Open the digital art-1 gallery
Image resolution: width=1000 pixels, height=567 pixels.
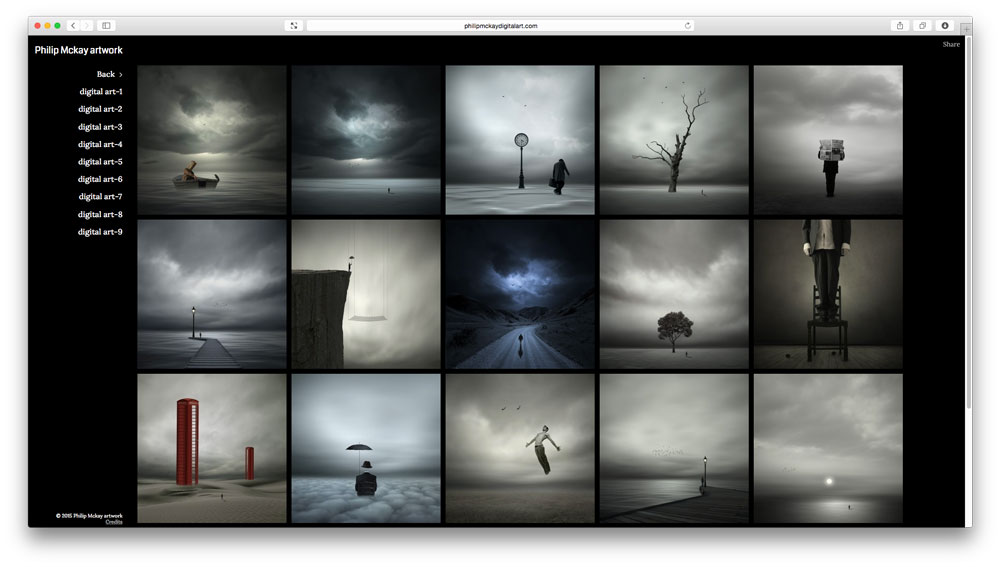[x=101, y=91]
